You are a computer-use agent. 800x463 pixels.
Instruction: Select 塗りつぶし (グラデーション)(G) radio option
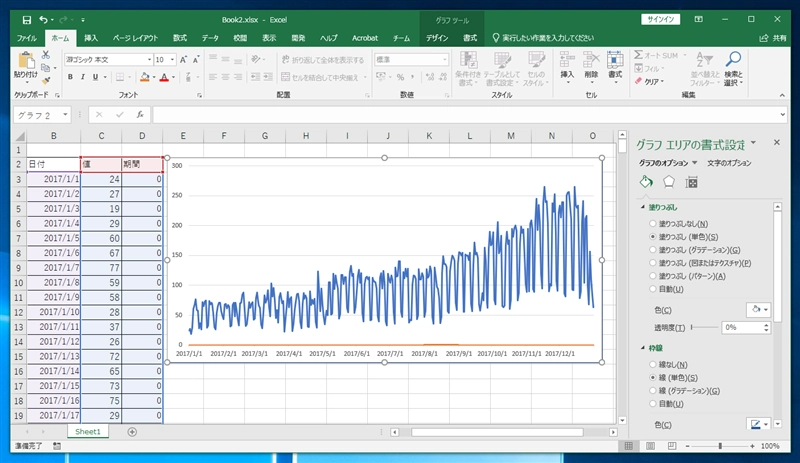[x=653, y=250]
